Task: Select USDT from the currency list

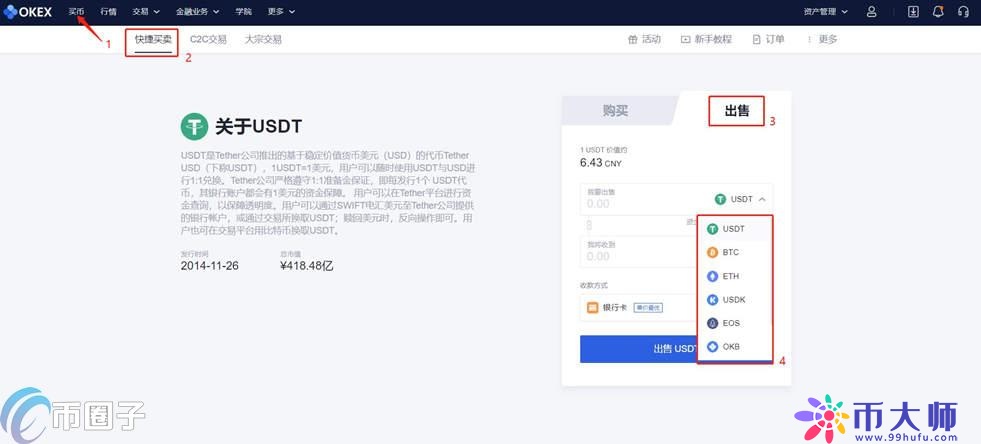Action: [734, 229]
